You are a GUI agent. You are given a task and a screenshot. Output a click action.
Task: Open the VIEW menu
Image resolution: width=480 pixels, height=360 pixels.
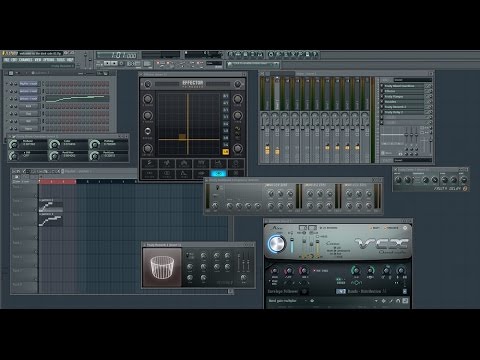(38, 60)
